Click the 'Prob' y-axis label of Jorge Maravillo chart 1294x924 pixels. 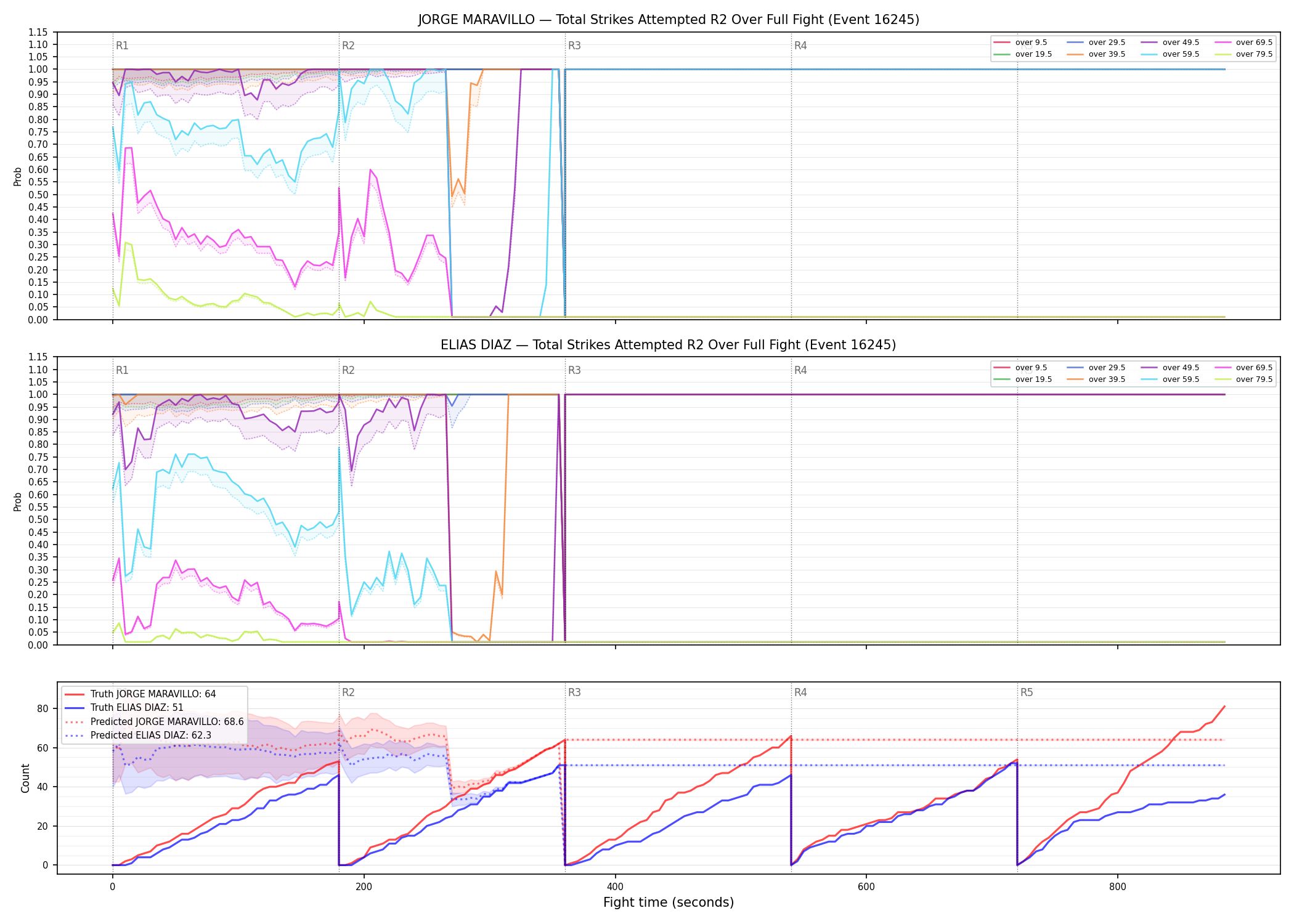(x=18, y=176)
